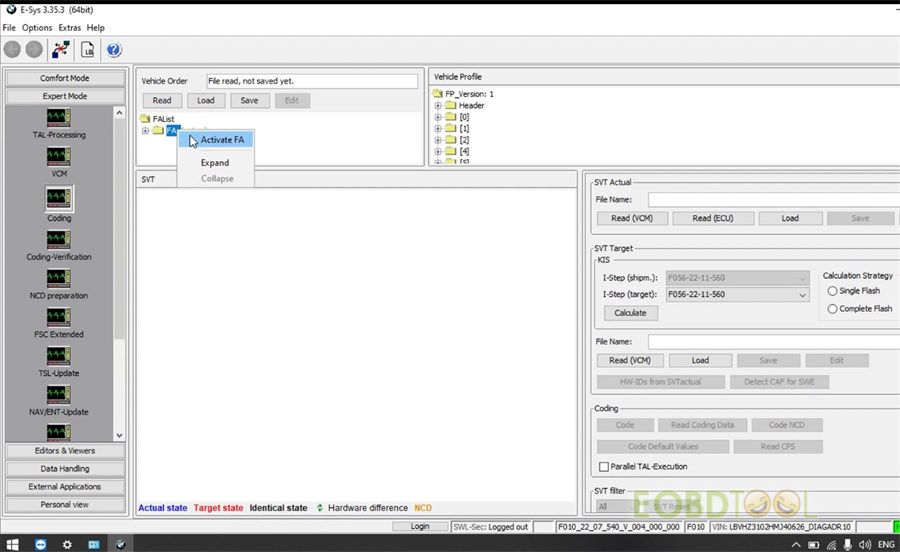900x552 pixels.
Task: Open the I-Step (target) dropdown
Action: pos(802,294)
